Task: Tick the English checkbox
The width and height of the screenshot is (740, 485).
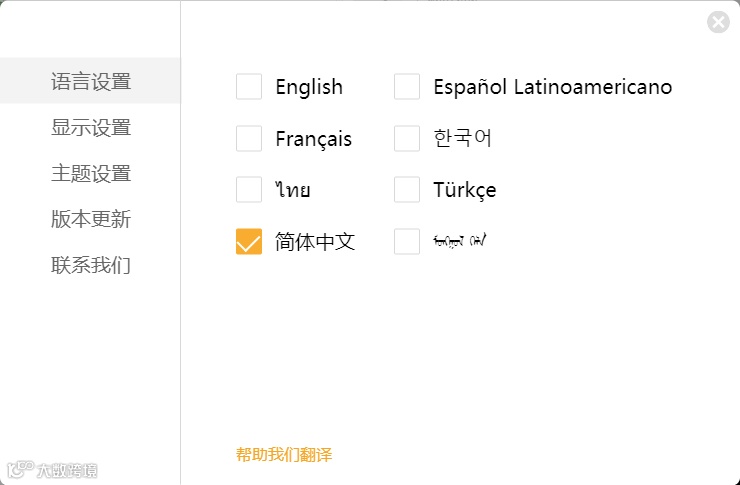Action: click(x=249, y=87)
